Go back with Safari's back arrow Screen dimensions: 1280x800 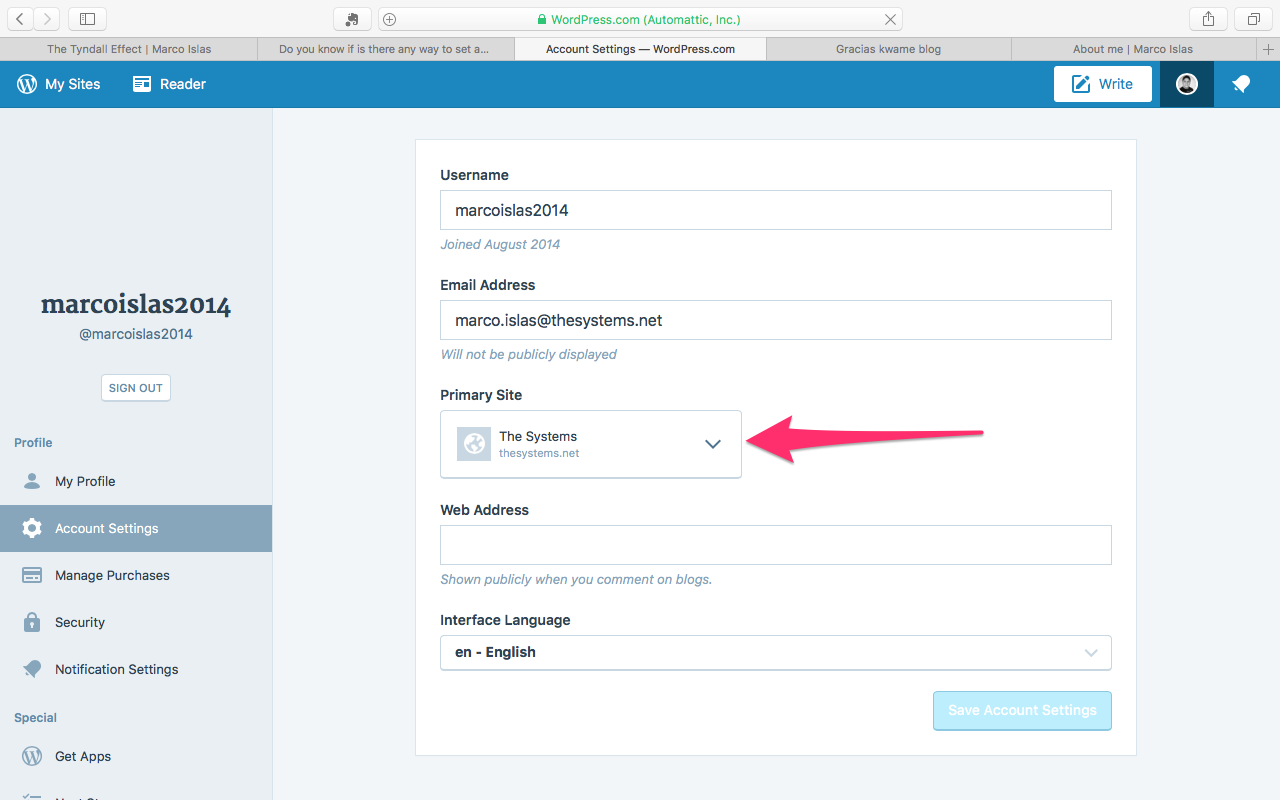click(20, 19)
